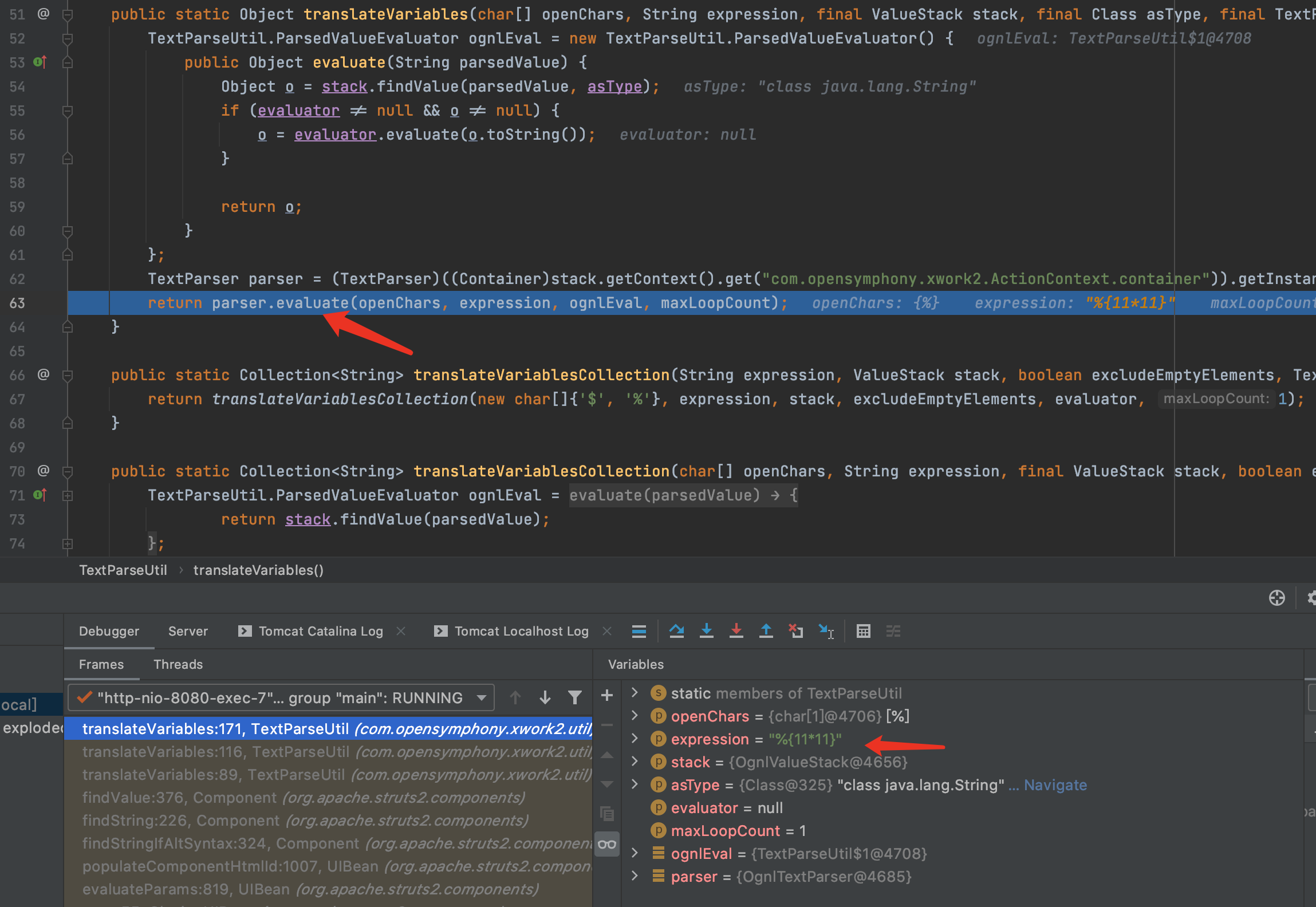Click translateVariables() breadcrumb

point(258,570)
